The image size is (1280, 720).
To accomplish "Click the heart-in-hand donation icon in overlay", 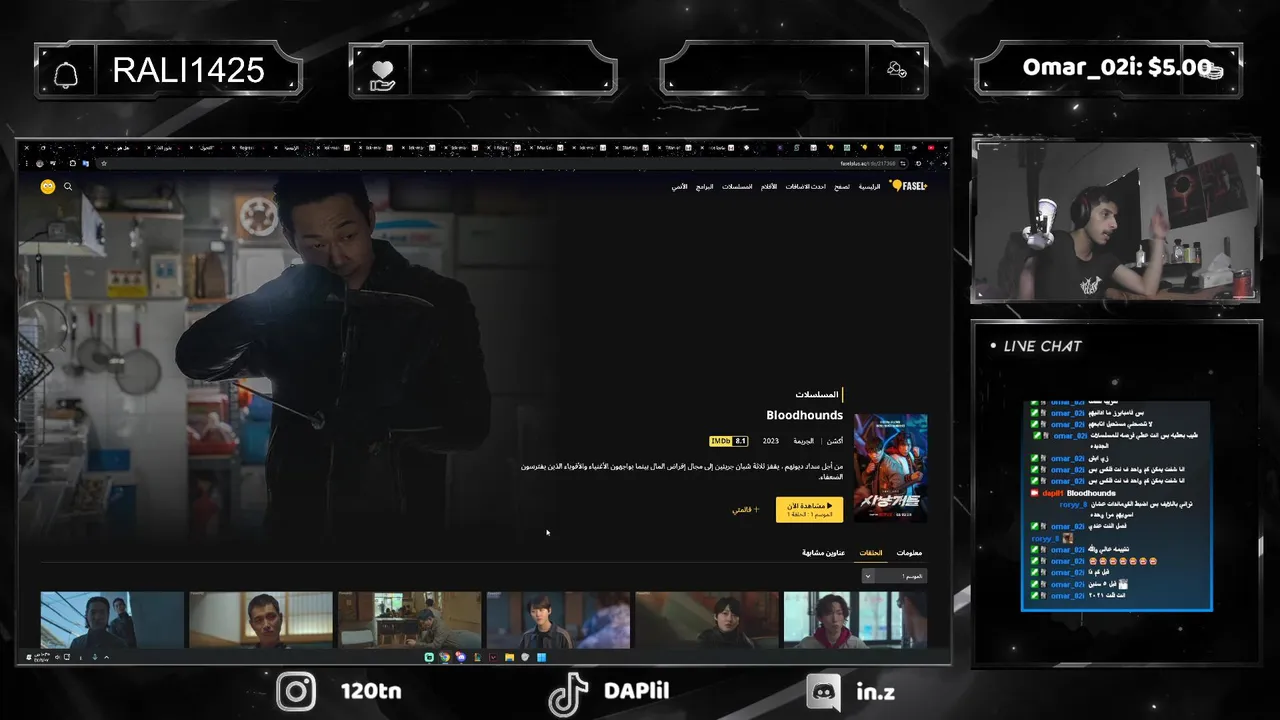I will pyautogui.click(x=382, y=73).
